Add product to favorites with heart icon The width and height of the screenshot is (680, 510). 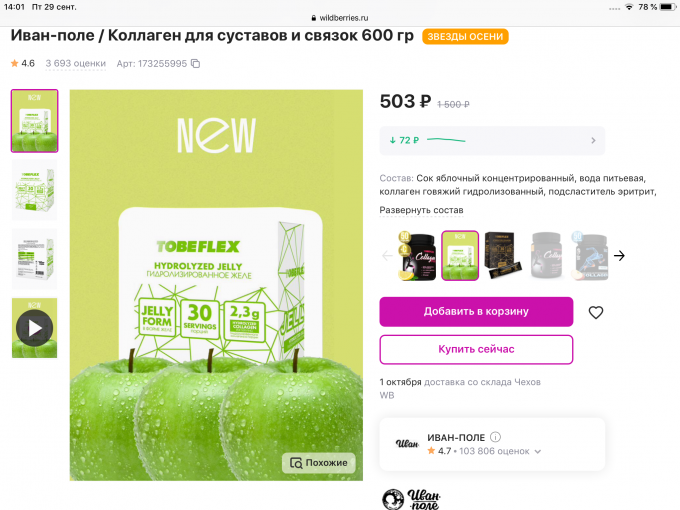595,312
